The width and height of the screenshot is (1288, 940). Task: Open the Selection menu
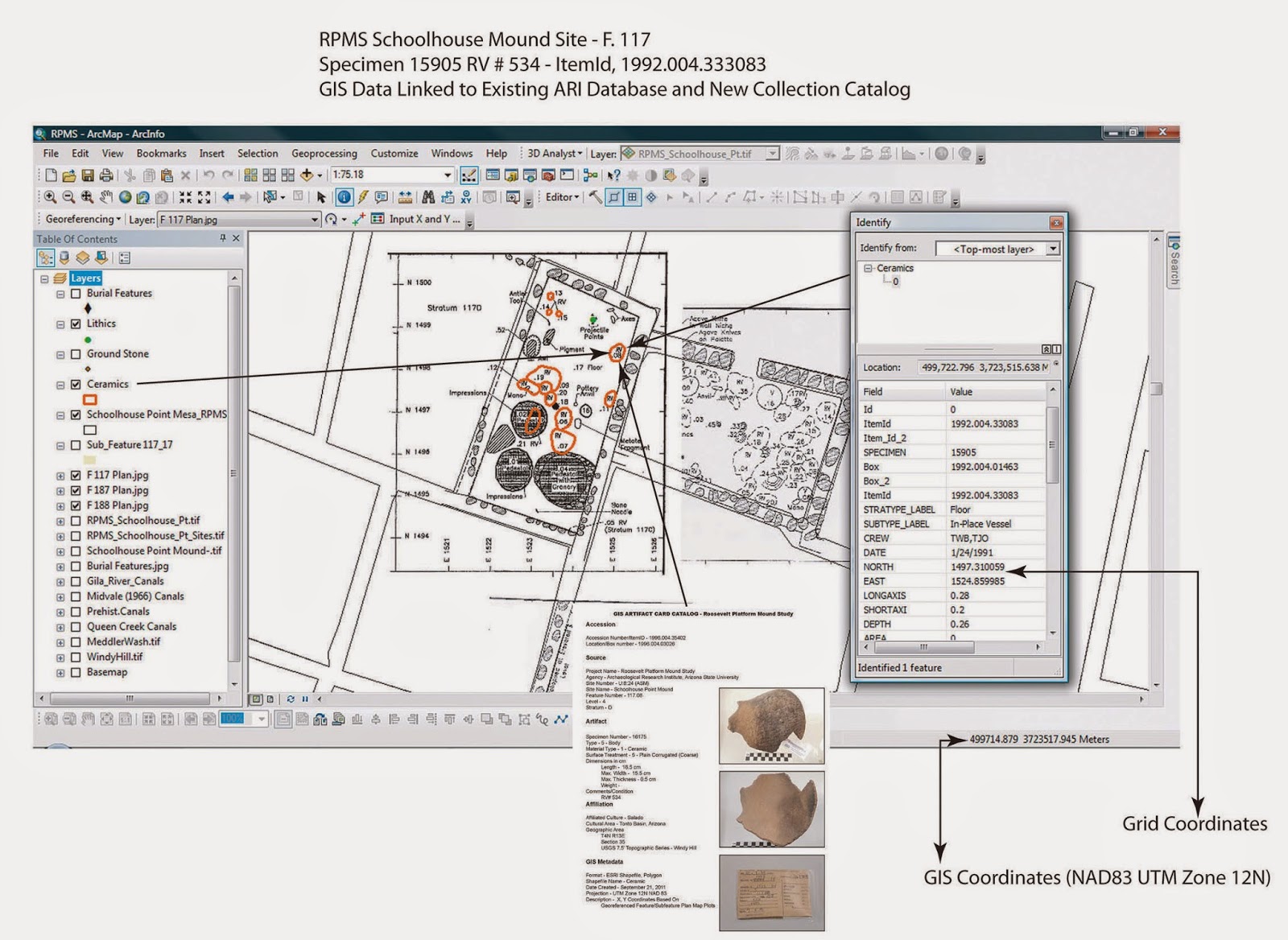tap(258, 154)
